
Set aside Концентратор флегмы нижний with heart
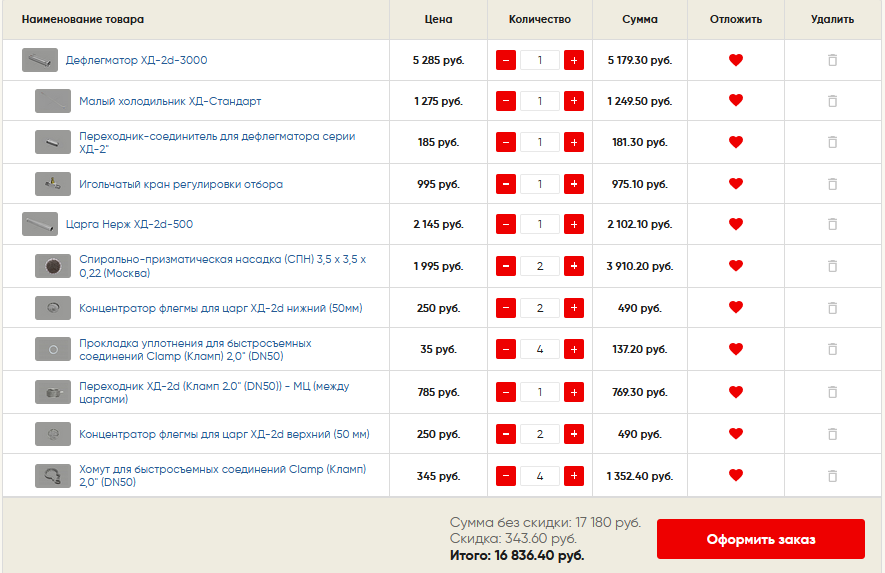click(735, 308)
